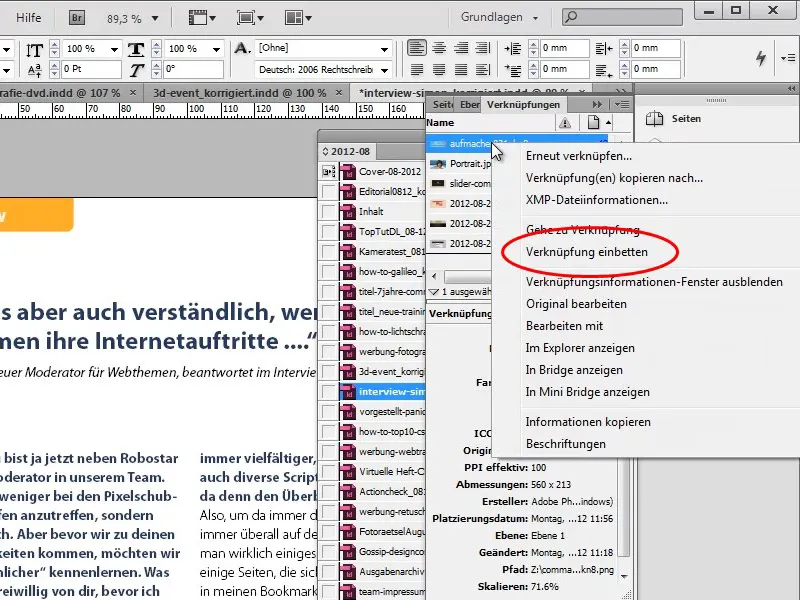Switch to the Ebenen panel tab
This screenshot has height=600, width=800.
click(x=469, y=105)
